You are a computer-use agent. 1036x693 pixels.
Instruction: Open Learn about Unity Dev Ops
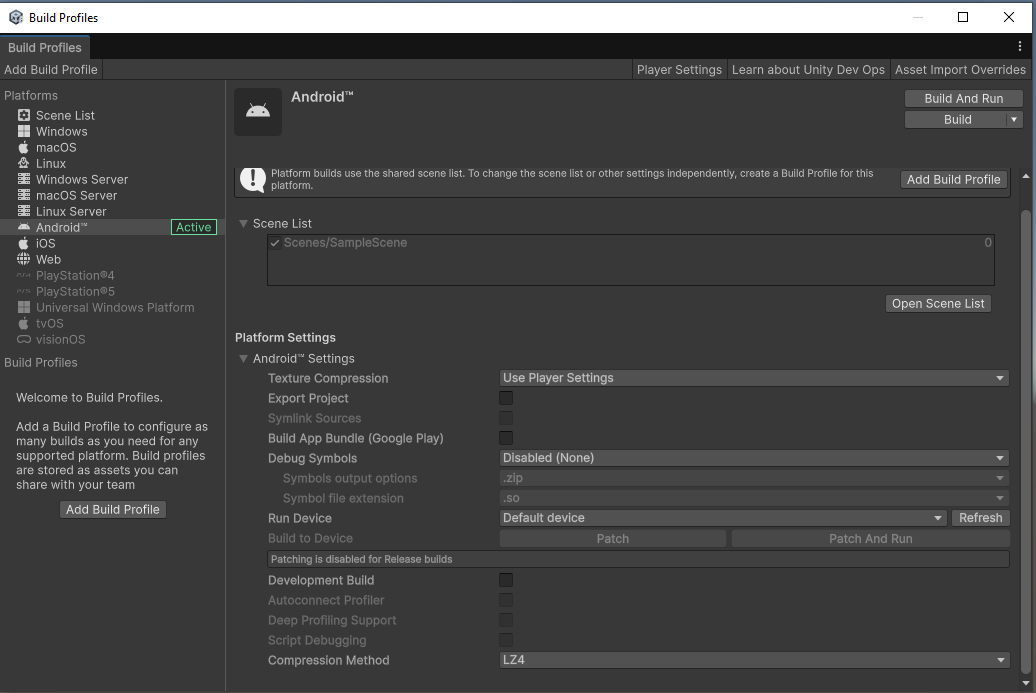(x=808, y=69)
